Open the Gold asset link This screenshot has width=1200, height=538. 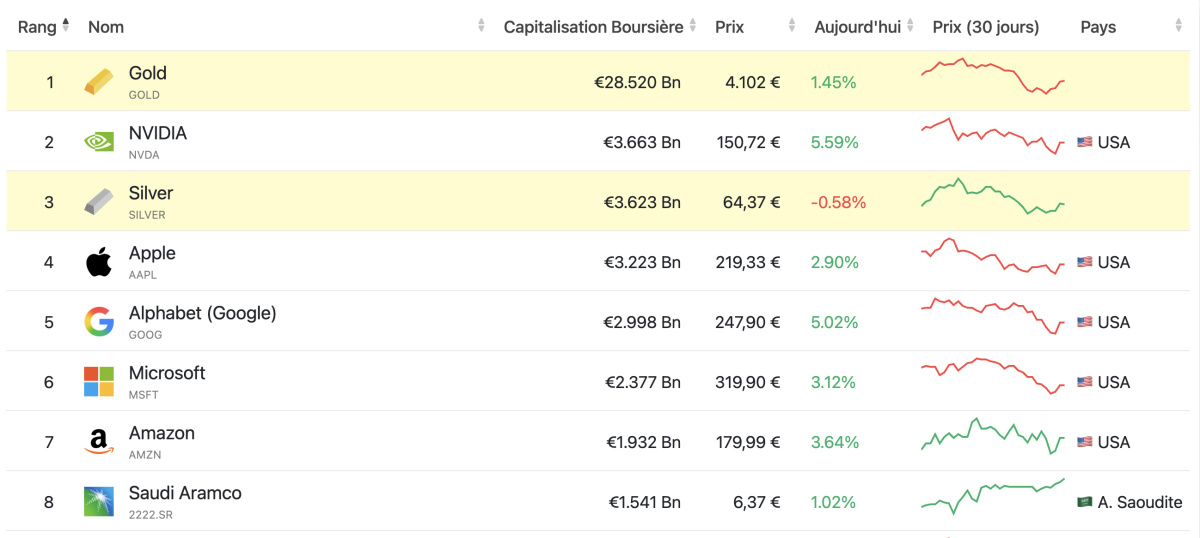click(x=148, y=73)
